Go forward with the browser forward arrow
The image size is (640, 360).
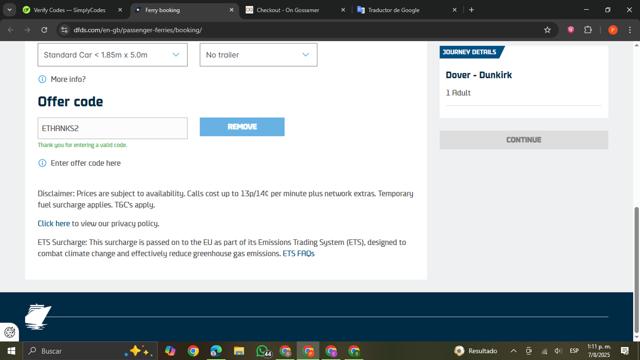pos(27,30)
